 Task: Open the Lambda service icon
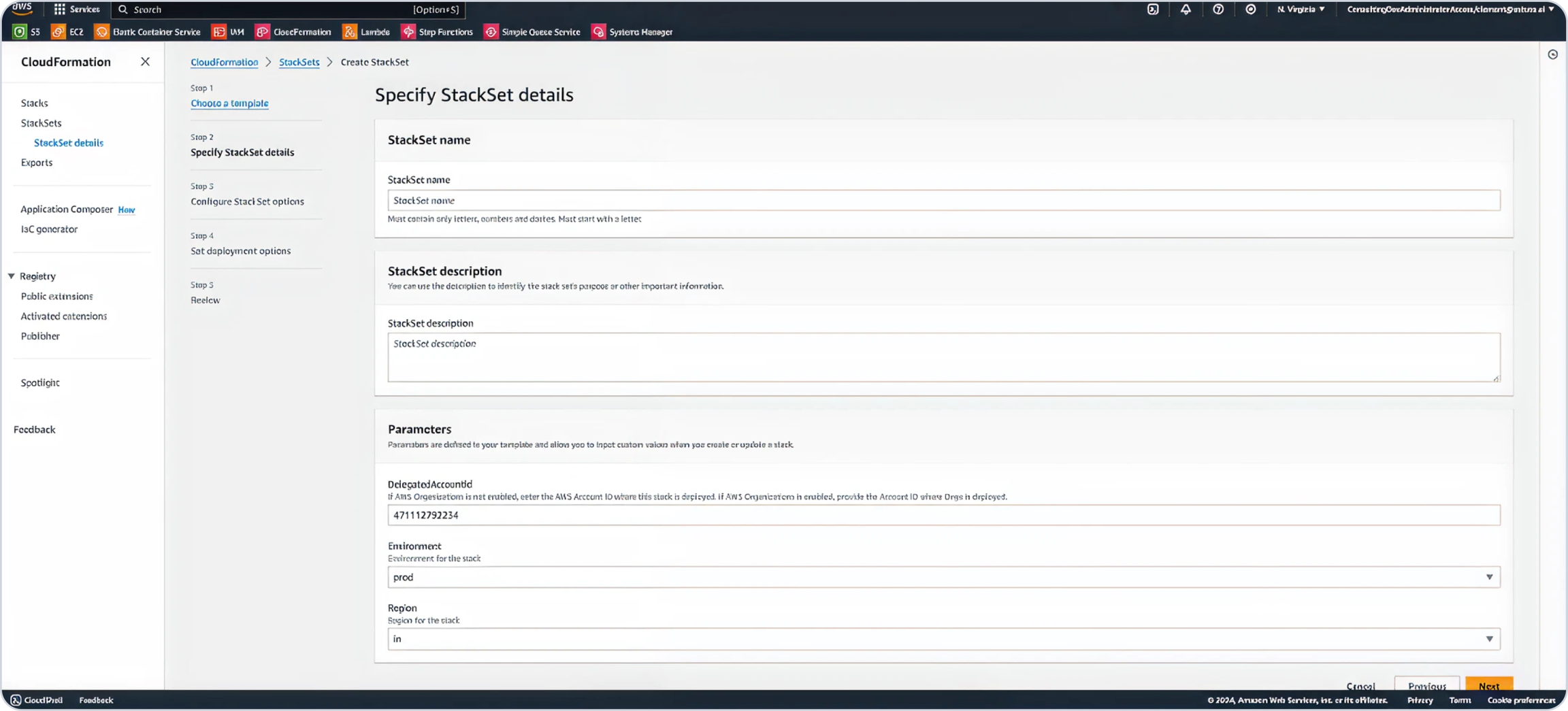click(349, 32)
